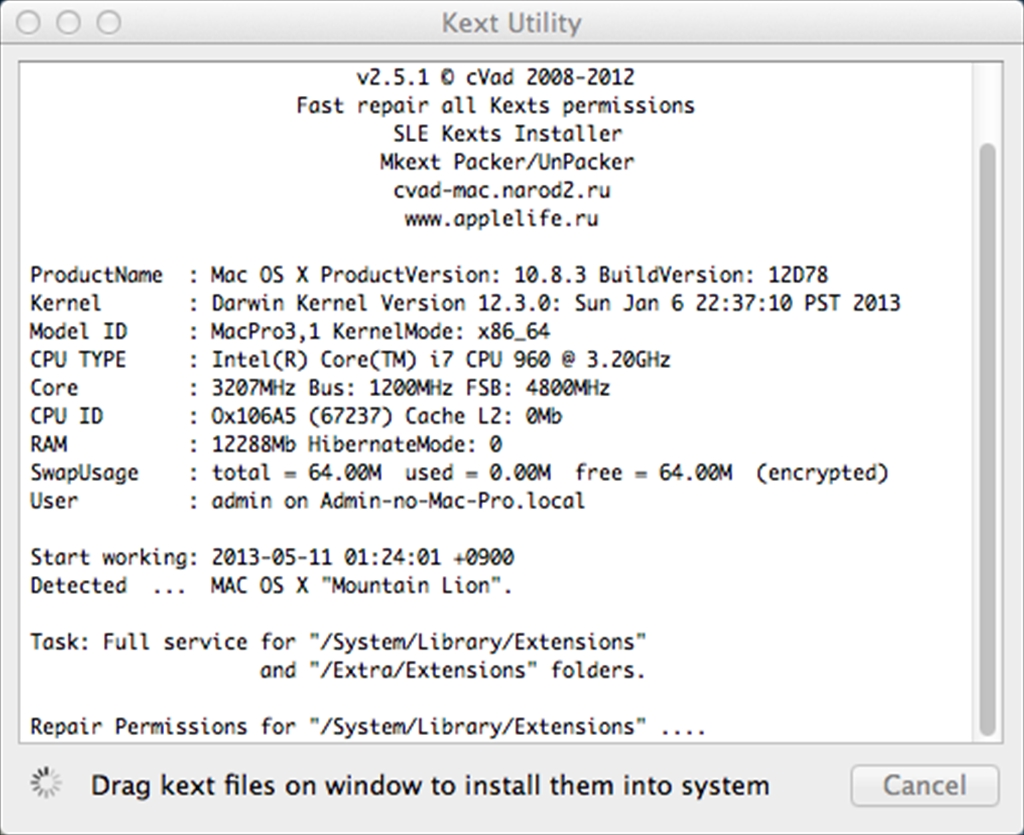Click the vertical scrollbar thumb in log
Viewport: 1024px width, 835px height.
click(x=987, y=439)
